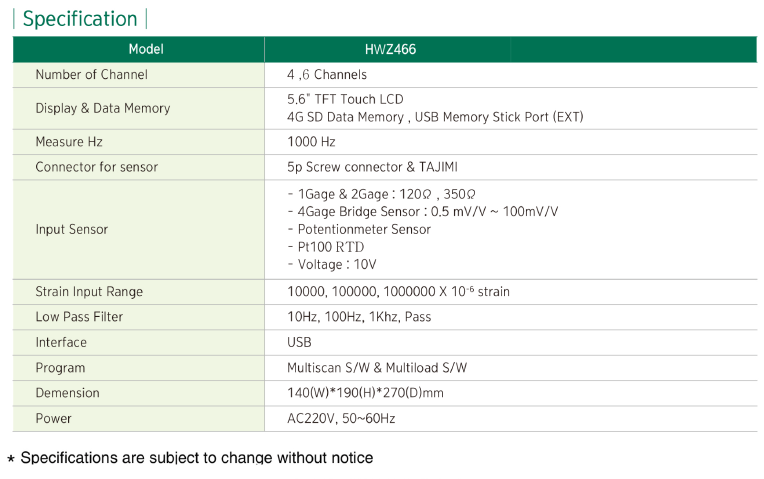Viewport: 764px width, 479px height.
Task: Select the Display & Data Memory label
Action: coord(103,108)
